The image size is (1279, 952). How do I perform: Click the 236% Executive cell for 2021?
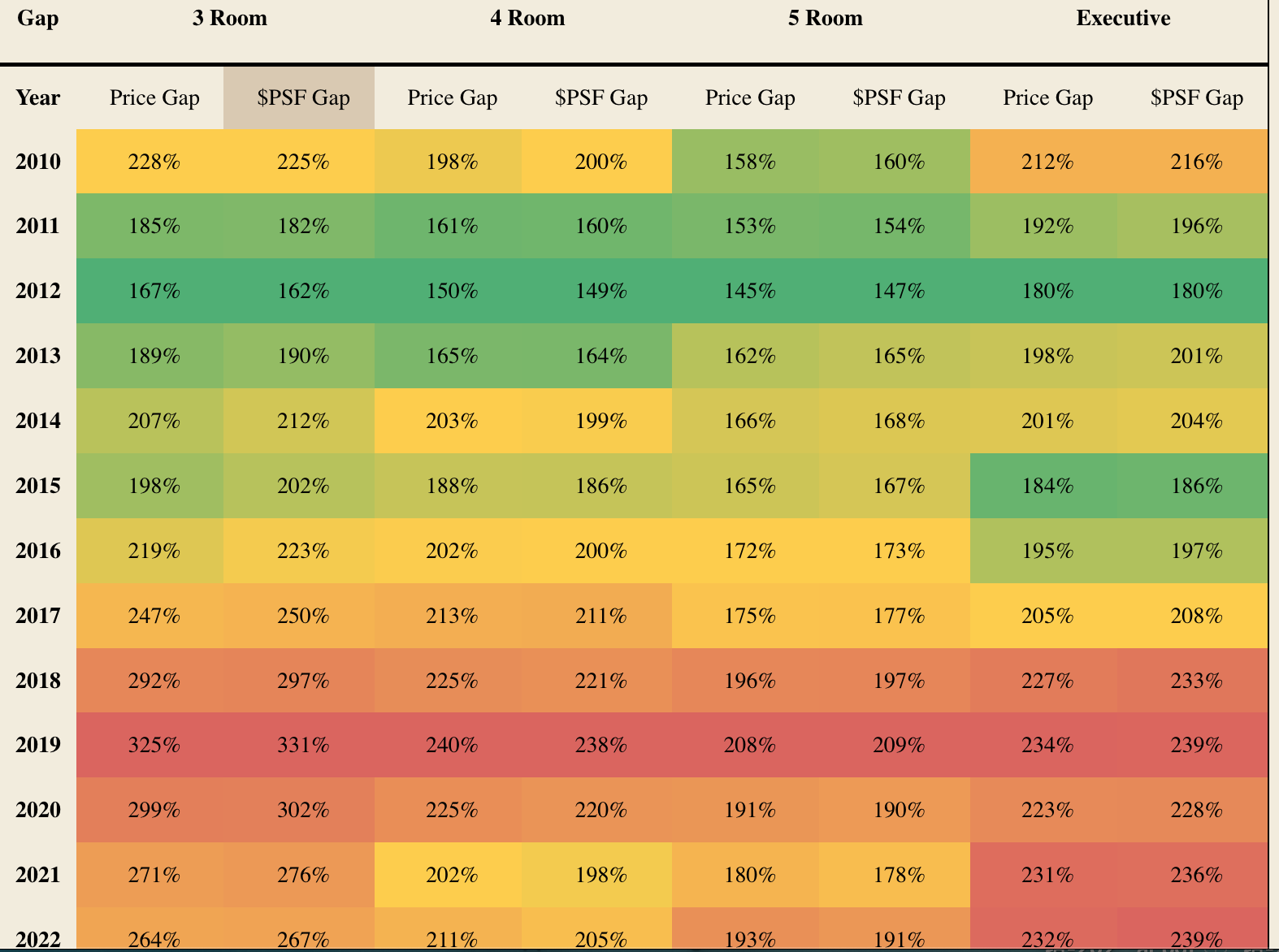tap(1196, 875)
